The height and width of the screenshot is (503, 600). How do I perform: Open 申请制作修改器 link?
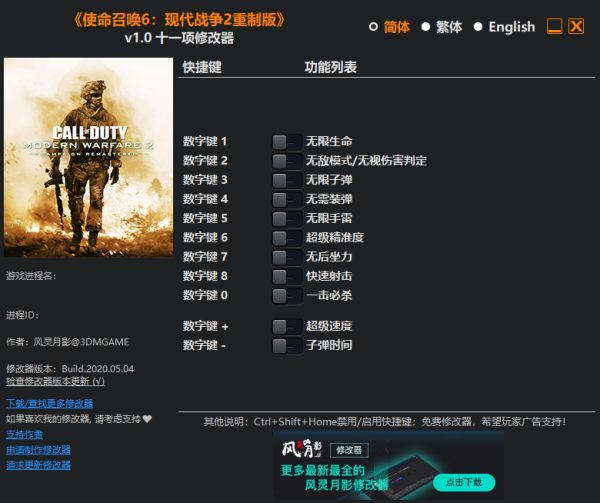38,450
